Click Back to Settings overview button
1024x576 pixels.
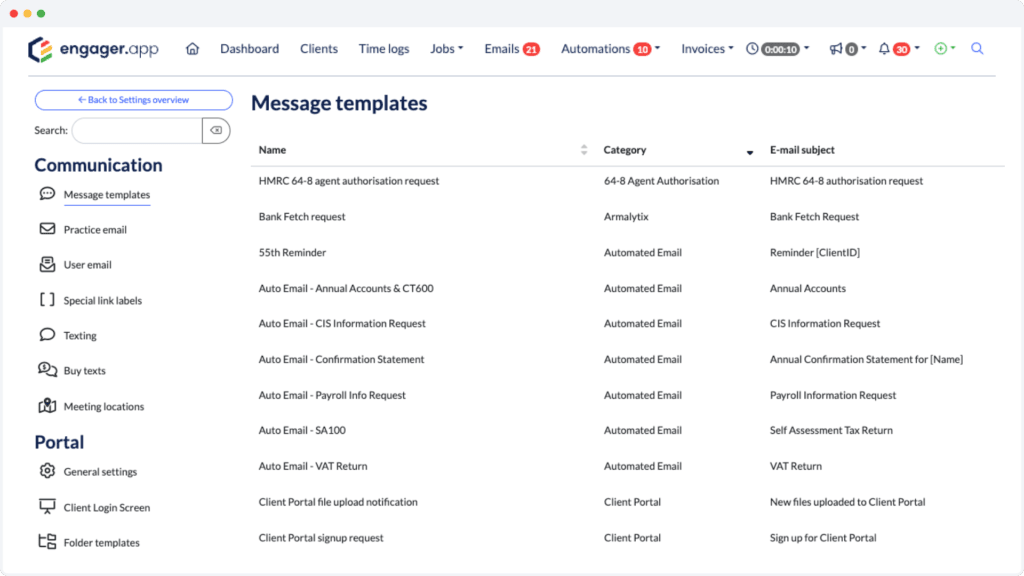point(134,100)
